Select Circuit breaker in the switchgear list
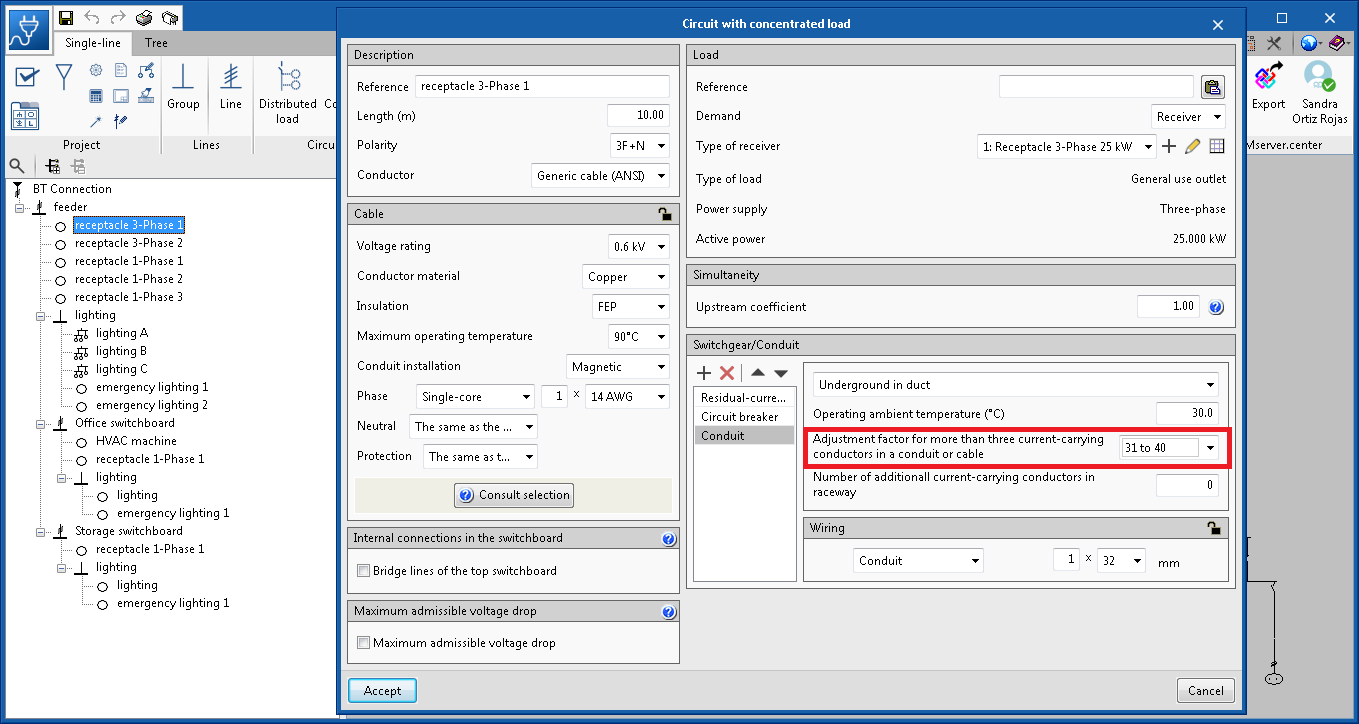Image resolution: width=1359 pixels, height=724 pixels. (739, 417)
